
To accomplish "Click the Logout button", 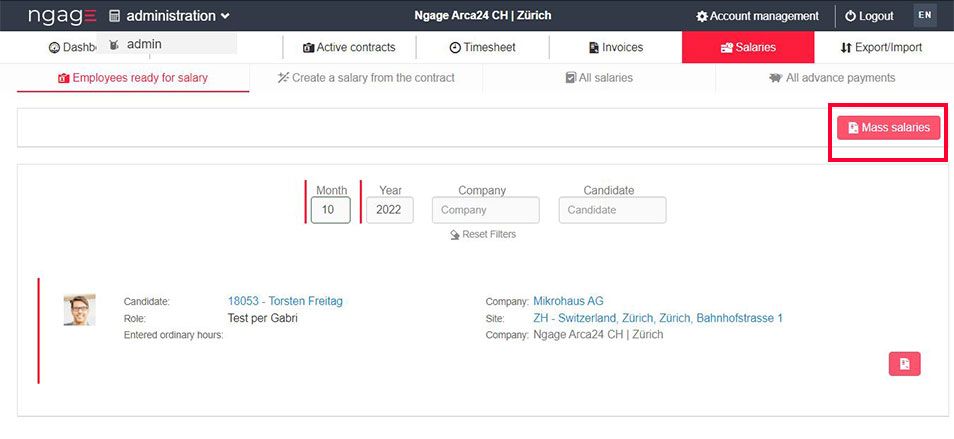I will pos(869,16).
